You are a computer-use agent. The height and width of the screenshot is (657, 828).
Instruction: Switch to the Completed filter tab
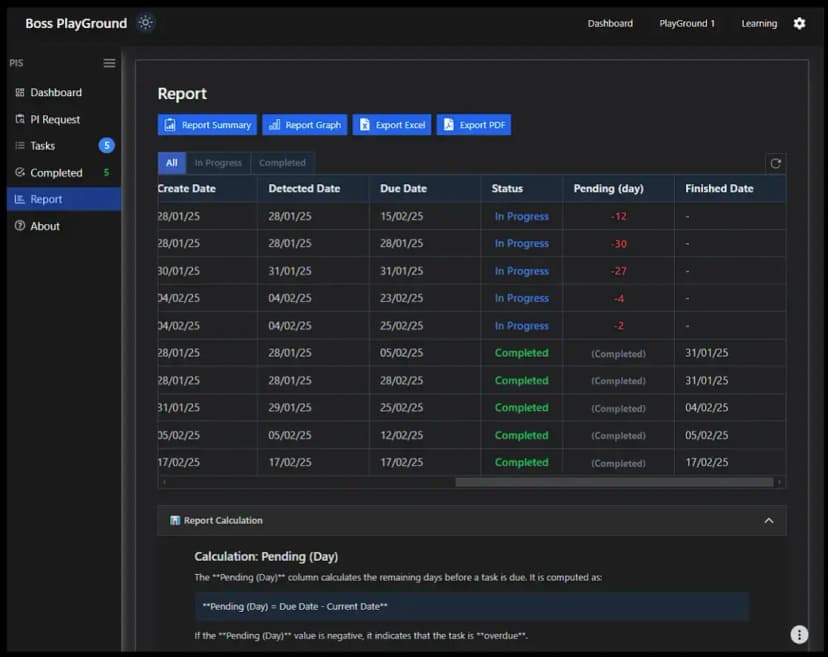(282, 163)
